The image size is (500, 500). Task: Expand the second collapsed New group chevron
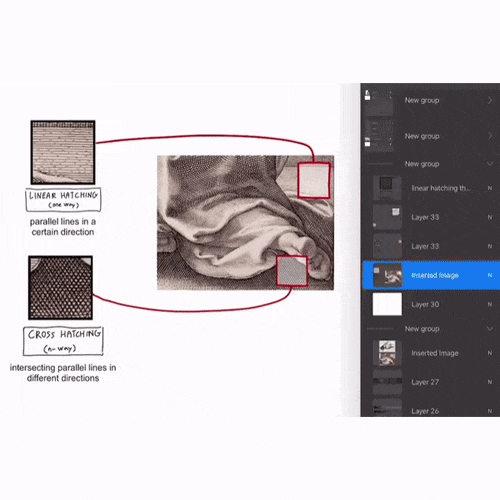click(x=490, y=136)
